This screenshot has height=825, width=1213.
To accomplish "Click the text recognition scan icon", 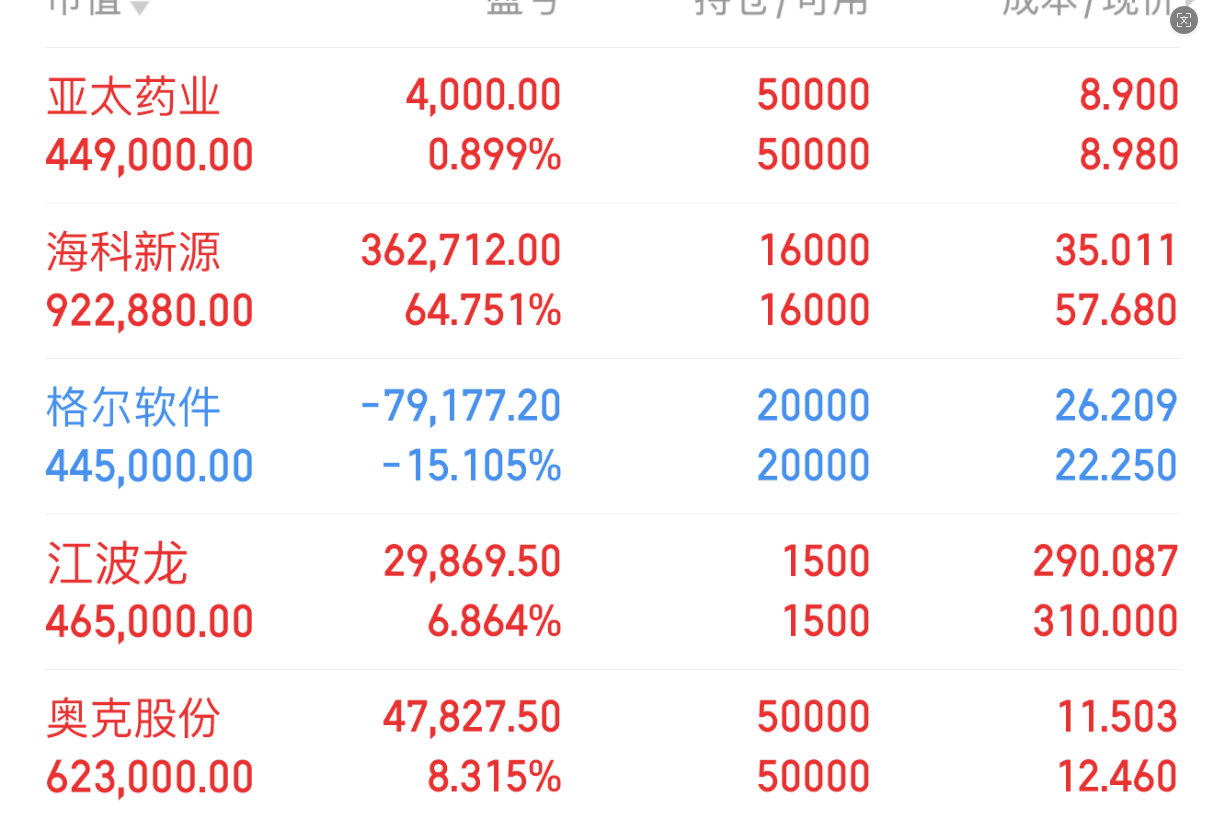I will pos(1184,20).
